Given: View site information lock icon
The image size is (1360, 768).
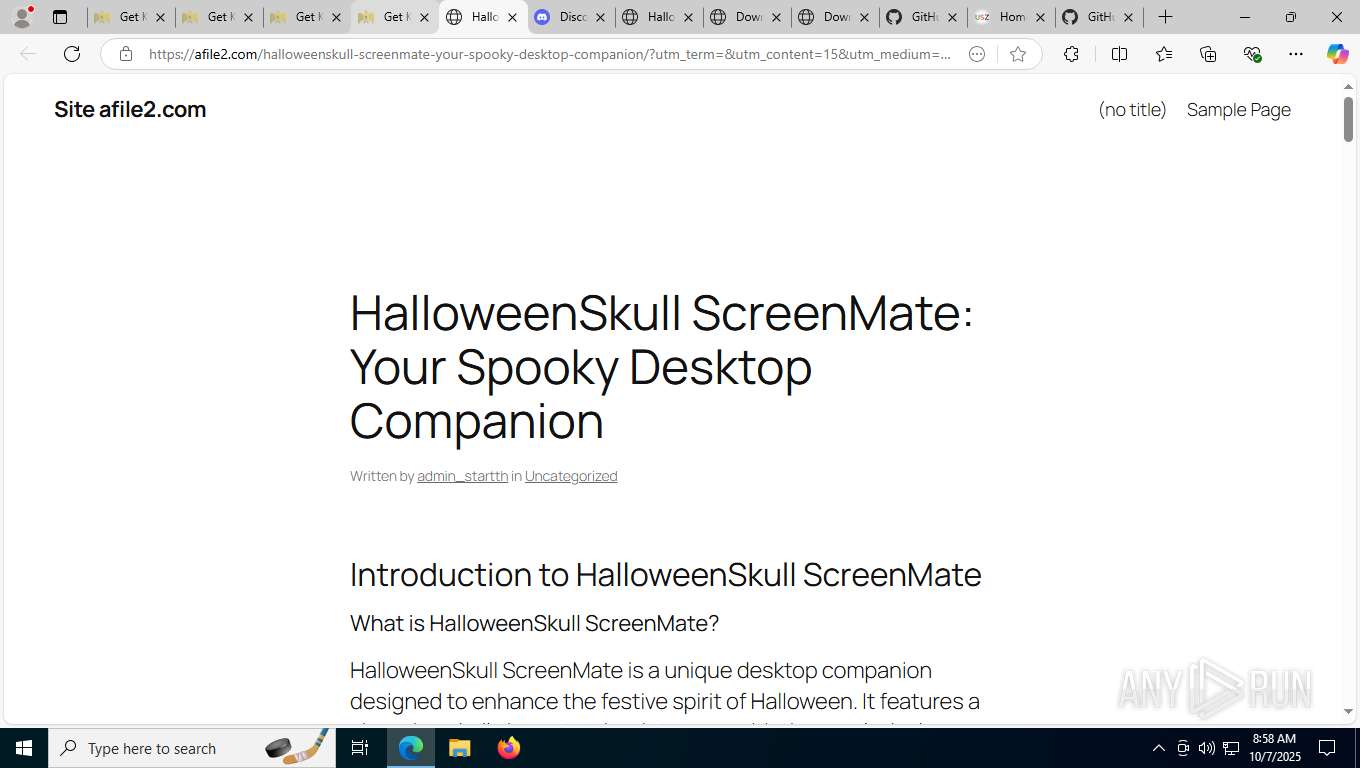Looking at the screenshot, I should pos(125,54).
